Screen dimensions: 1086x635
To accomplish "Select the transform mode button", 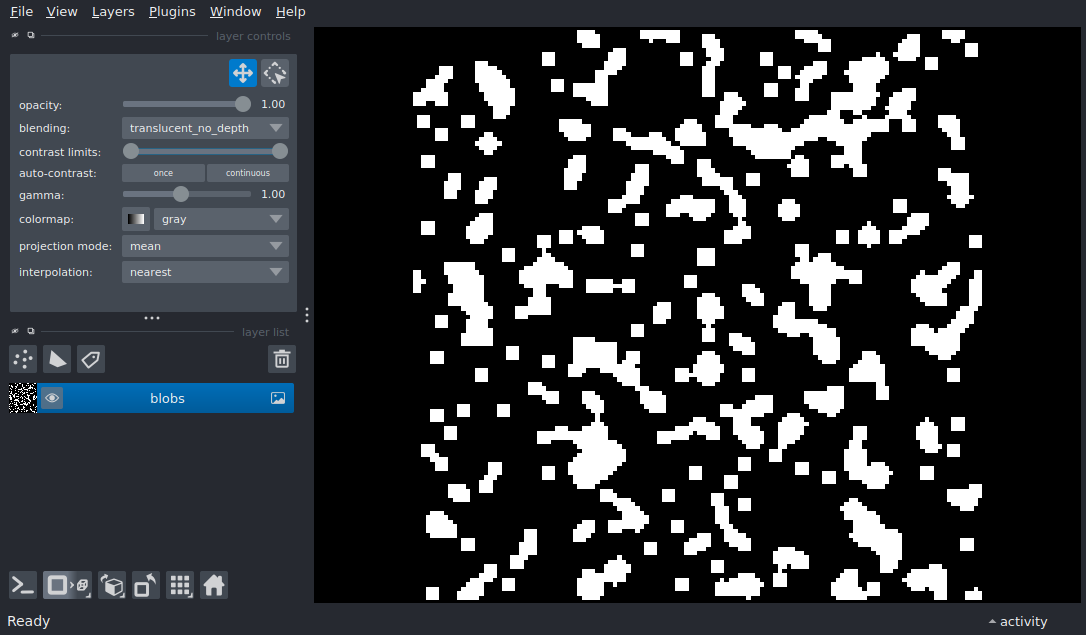I will click(x=275, y=73).
